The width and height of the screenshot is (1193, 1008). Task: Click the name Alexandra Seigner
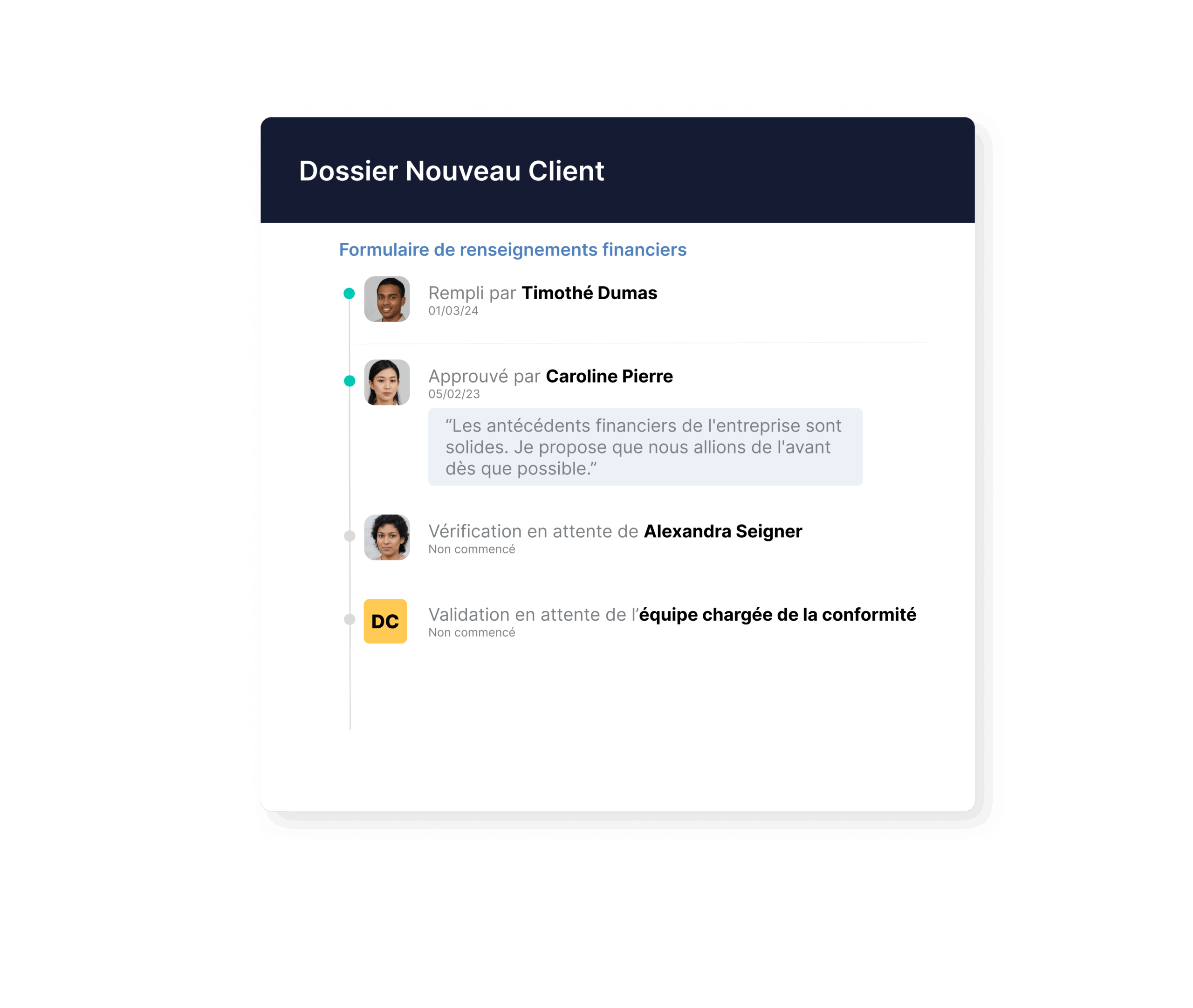tap(723, 531)
